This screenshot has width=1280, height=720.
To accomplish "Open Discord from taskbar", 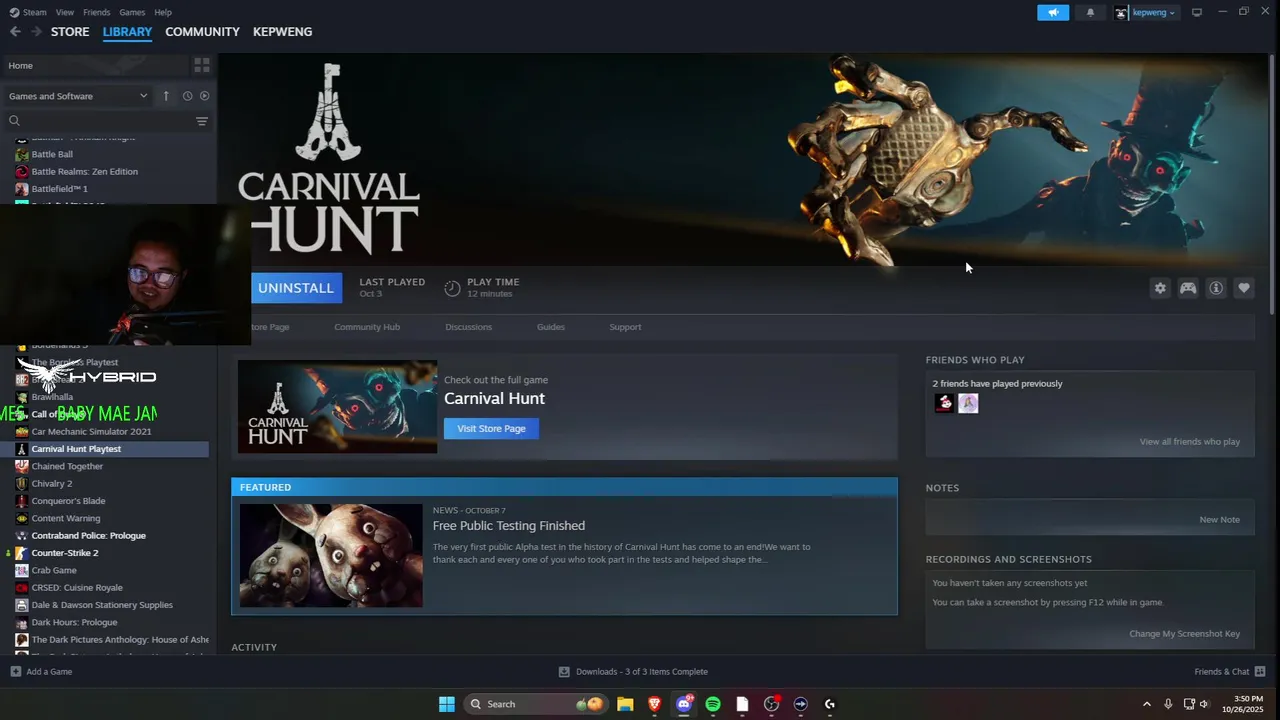I will (x=684, y=704).
